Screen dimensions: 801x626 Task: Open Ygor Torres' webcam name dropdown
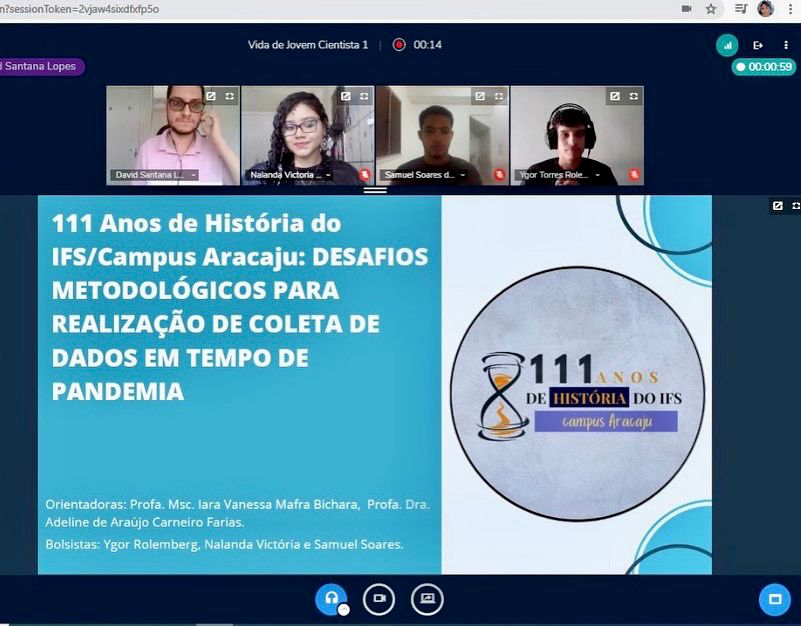[x=598, y=175]
